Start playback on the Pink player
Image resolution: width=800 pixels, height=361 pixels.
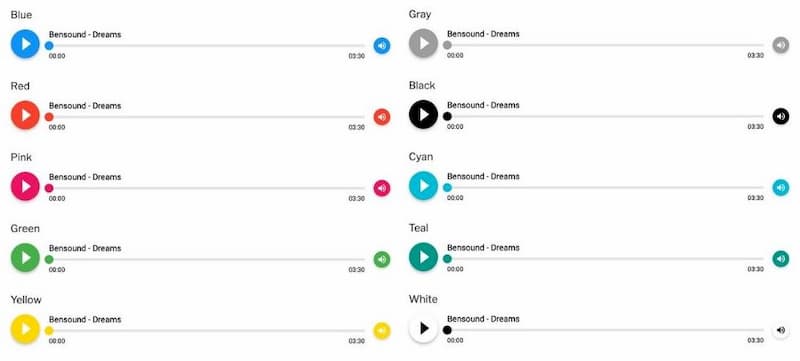[25, 187]
